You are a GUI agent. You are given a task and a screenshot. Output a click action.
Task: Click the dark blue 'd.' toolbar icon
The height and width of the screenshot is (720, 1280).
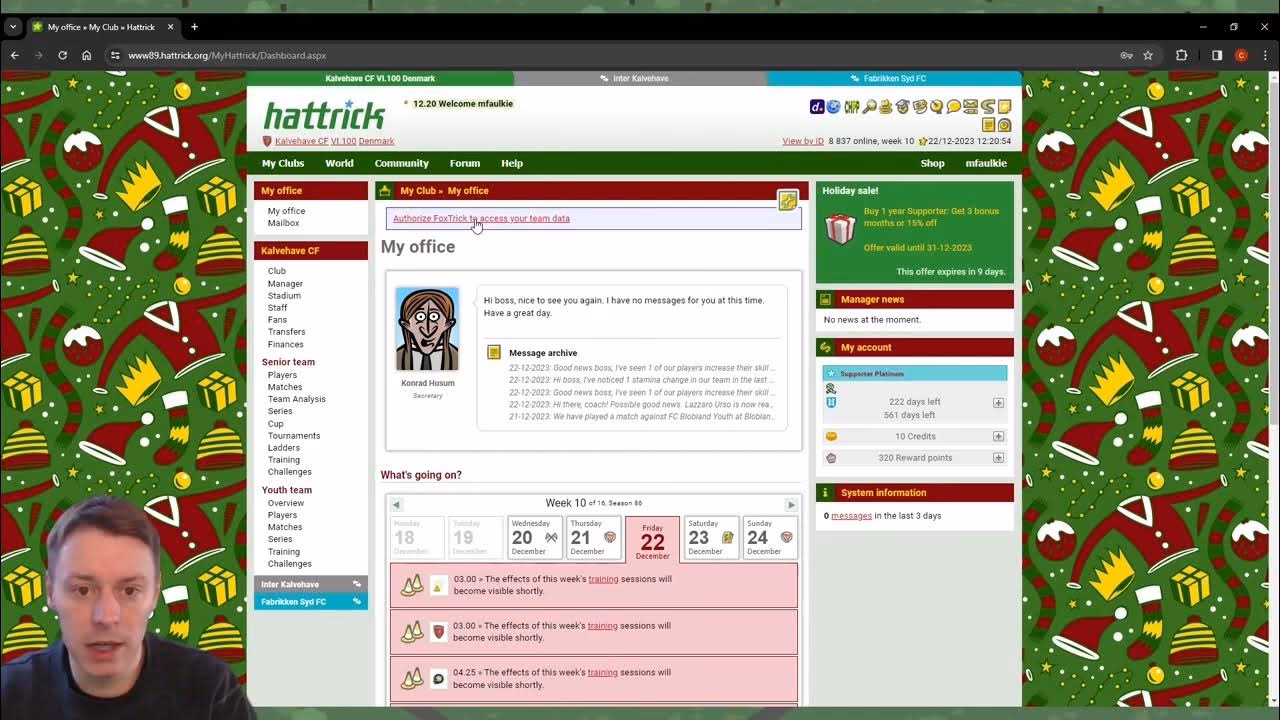[x=817, y=107]
